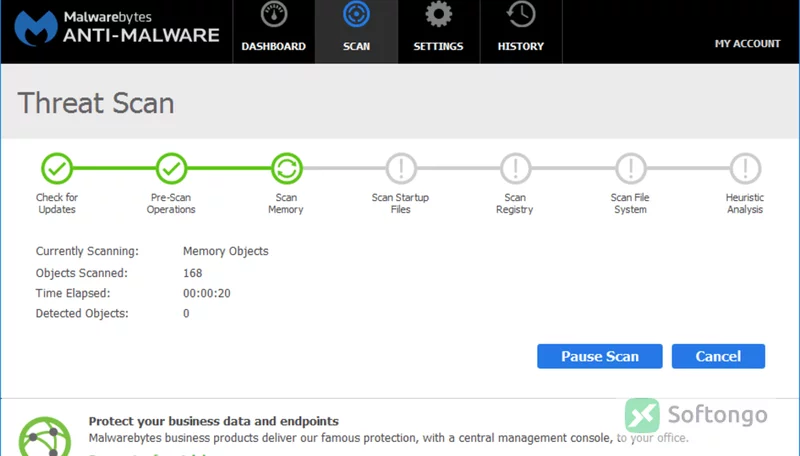Switch to the DASHBOARD tab label
The image size is (800, 456).
273,46
